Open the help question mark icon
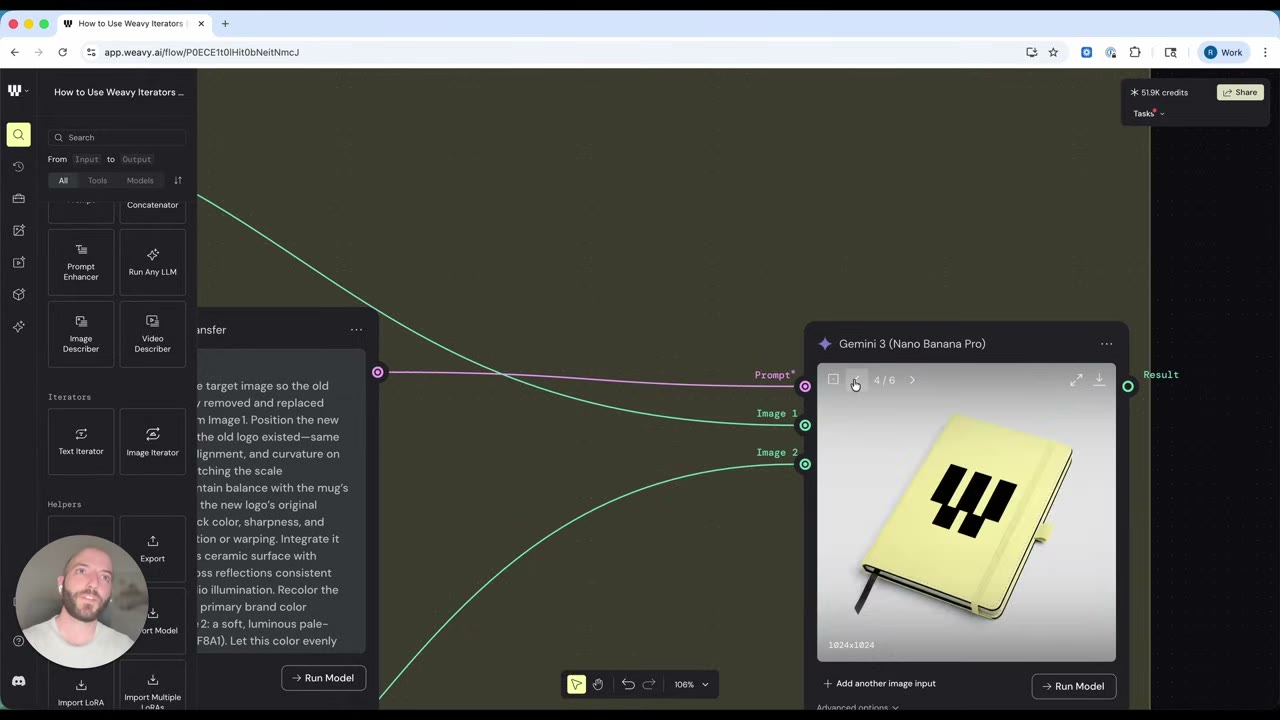1280x720 pixels. click(18, 641)
